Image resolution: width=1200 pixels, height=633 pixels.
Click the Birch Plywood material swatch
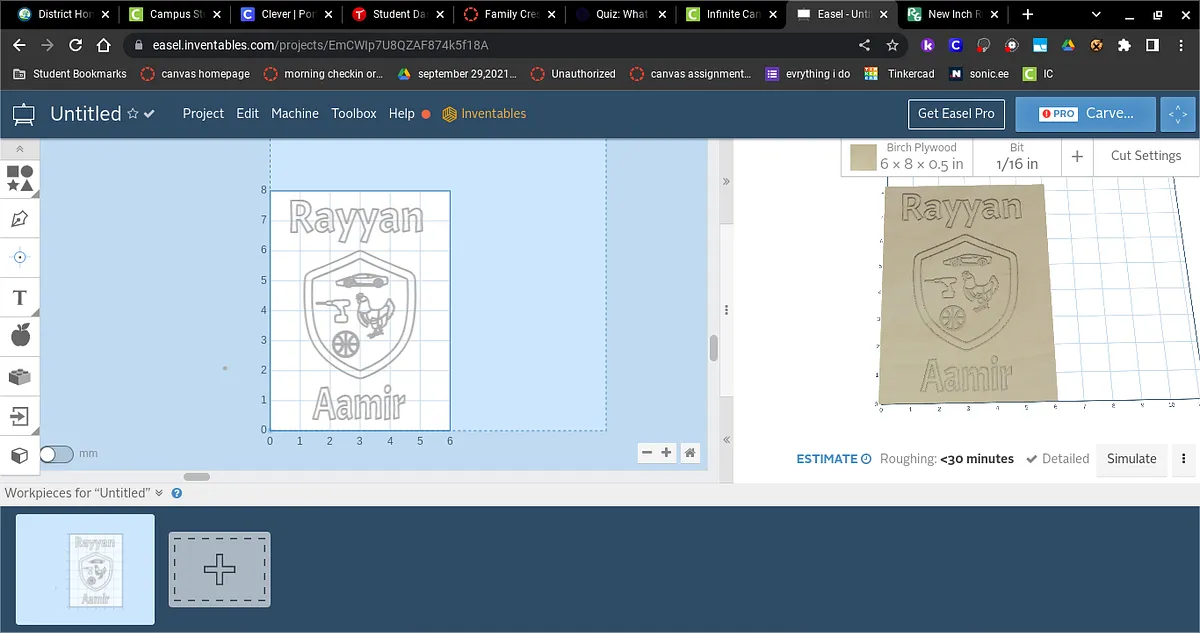coord(863,157)
